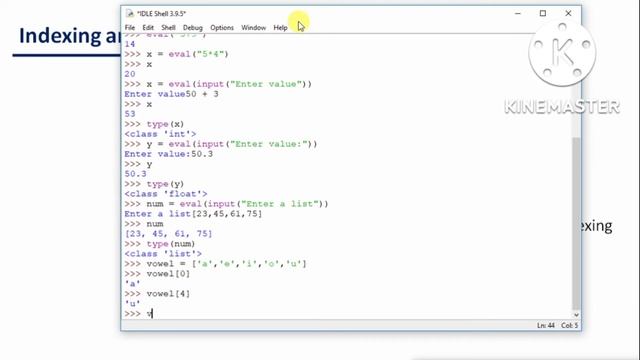Click the <class 'int'> output

click(160, 134)
